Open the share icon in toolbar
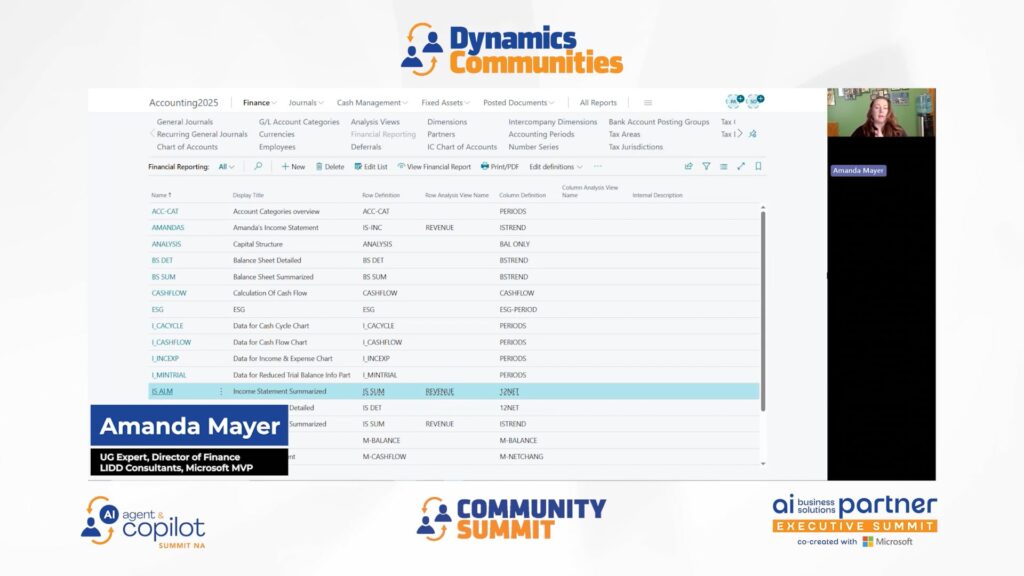This screenshot has width=1024, height=576. point(688,167)
